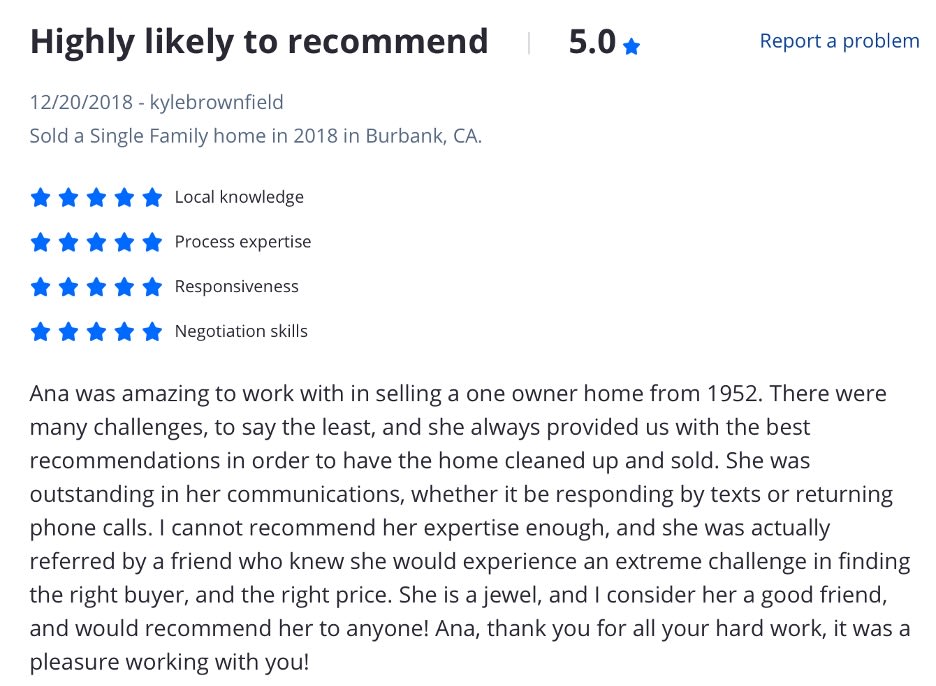Click the fifth star of Local knowledge
Screen dimensions: 936x686
click(152, 197)
